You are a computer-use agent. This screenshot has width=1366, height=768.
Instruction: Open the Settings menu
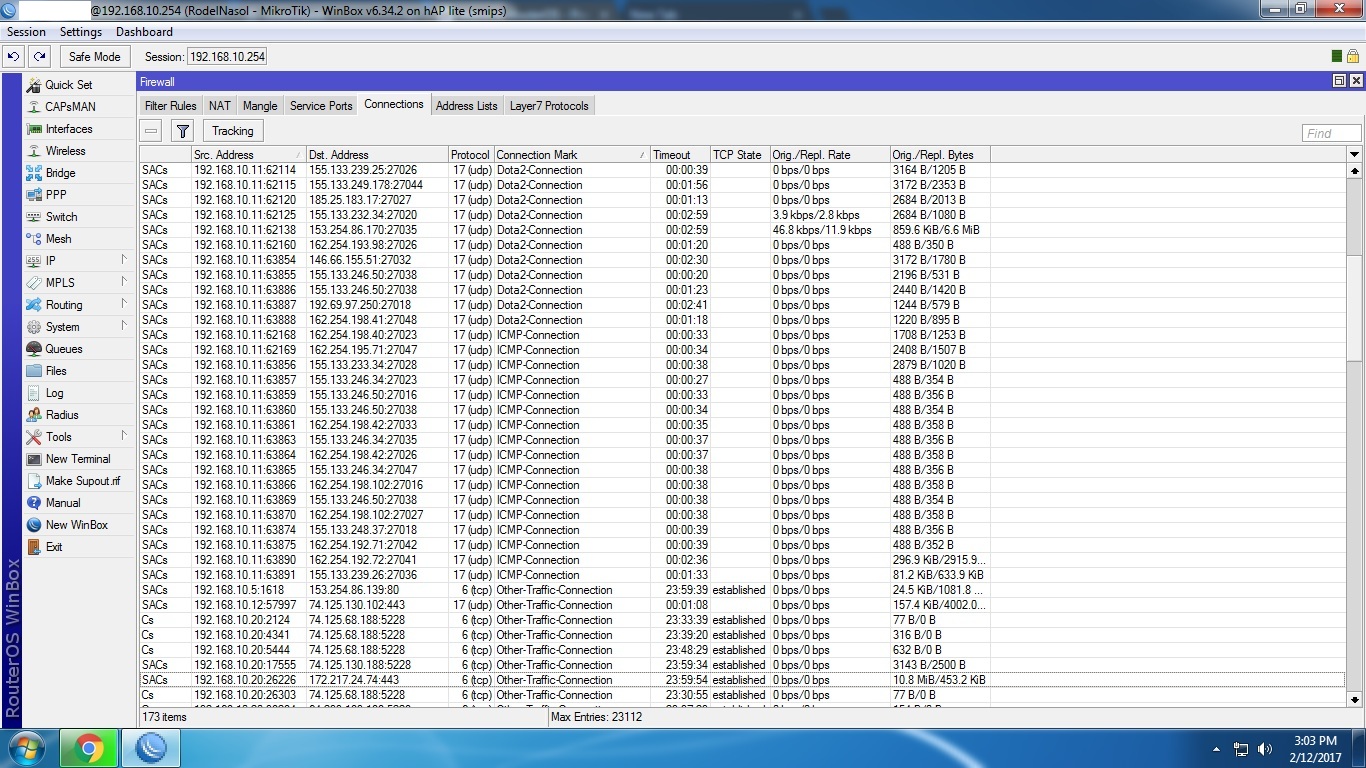(81, 32)
